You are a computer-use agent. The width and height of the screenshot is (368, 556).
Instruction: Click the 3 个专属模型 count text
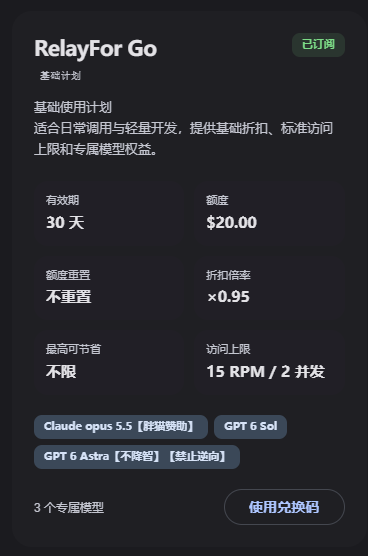(x=69, y=508)
